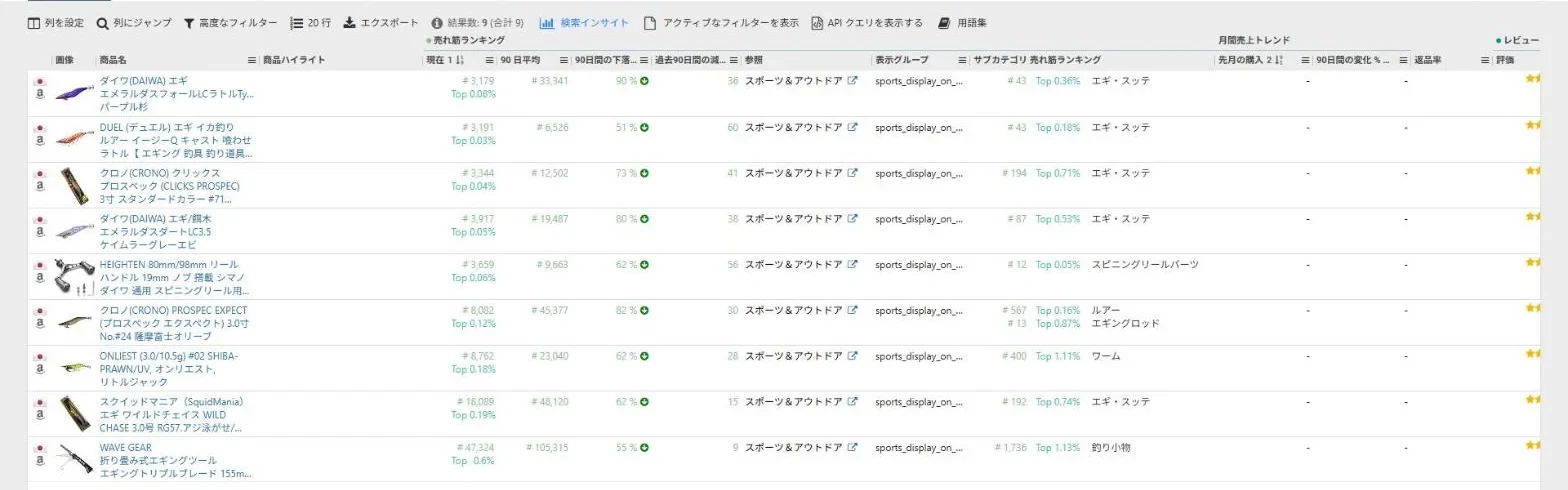Screen dimensions: 1568x490
Task: Click Amazon icon in WAVE GEAR row
Action: click(41, 462)
